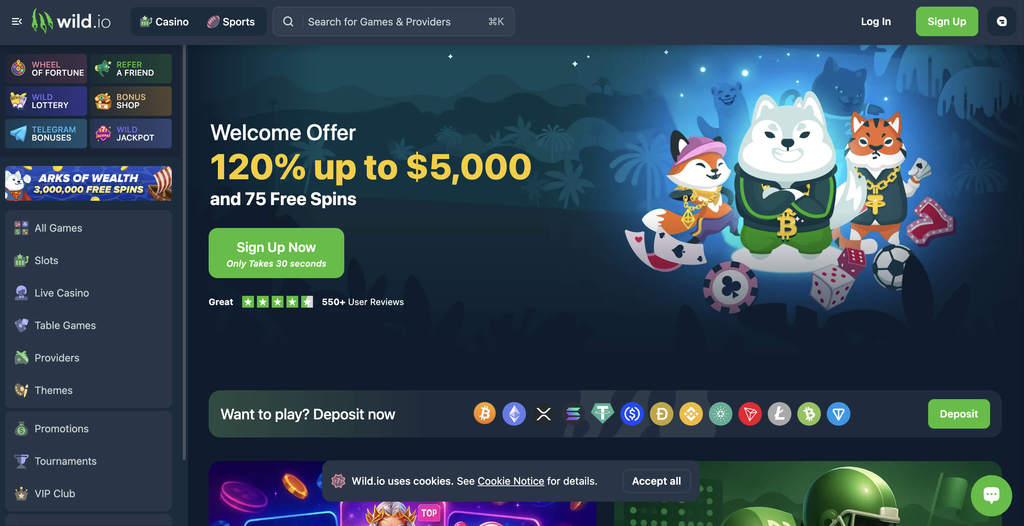Open the Cookie Notice link
1024x526 pixels.
click(511, 482)
